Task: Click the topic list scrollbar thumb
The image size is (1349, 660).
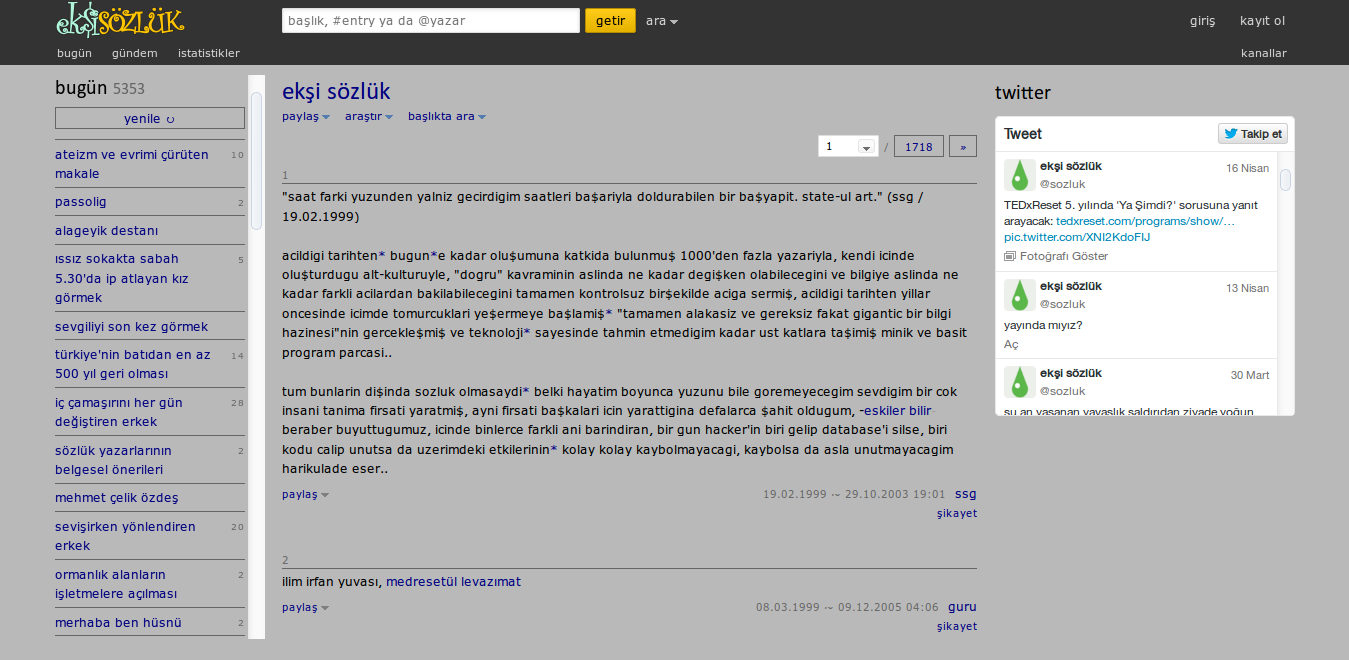Action: coord(257,160)
